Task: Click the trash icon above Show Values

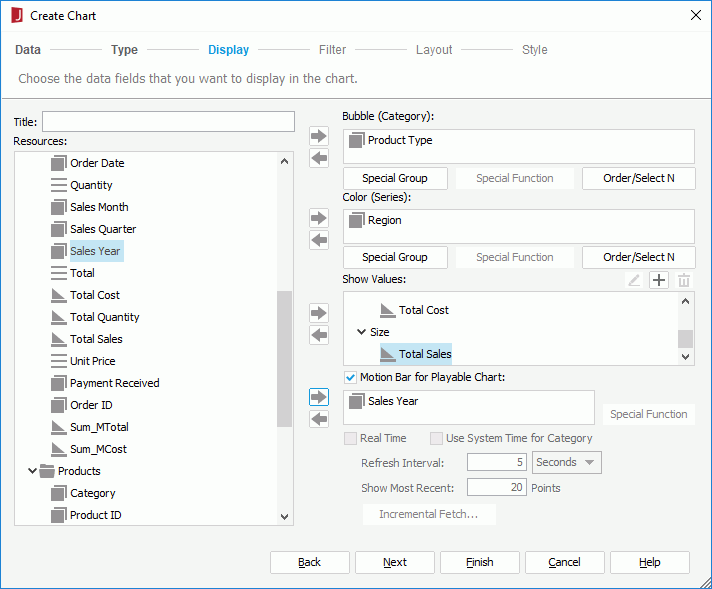Action: (x=684, y=280)
